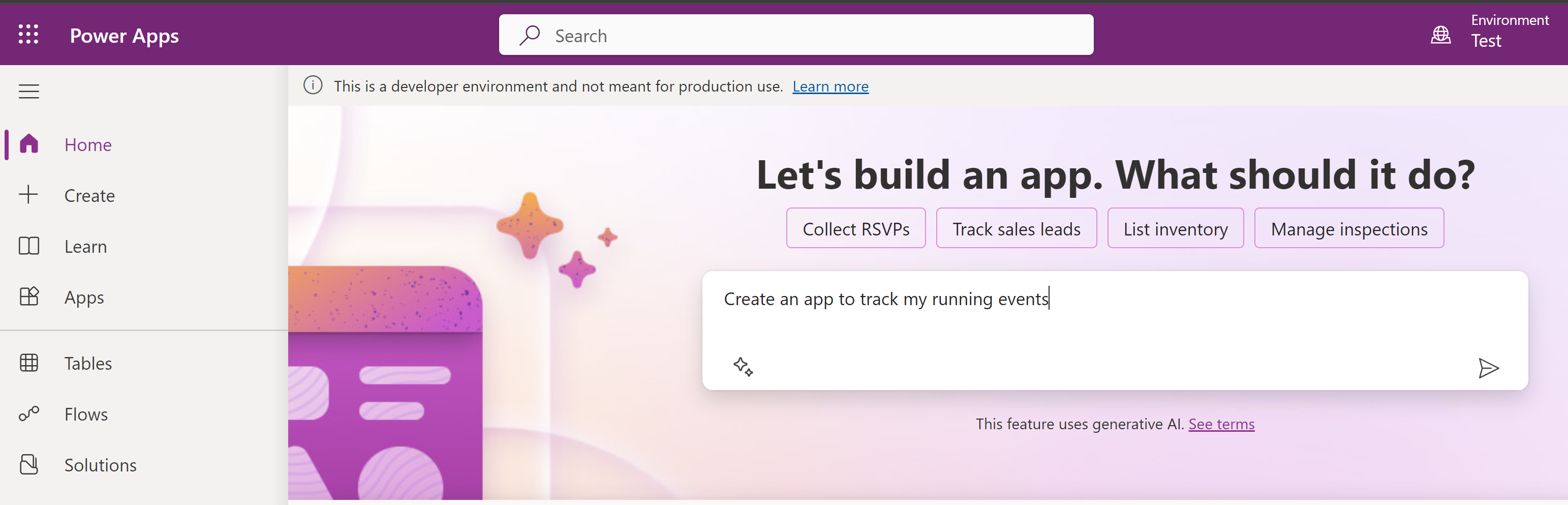Choose the Track sales leads suggestion
Image resolution: width=1568 pixels, height=505 pixels.
click(1016, 228)
